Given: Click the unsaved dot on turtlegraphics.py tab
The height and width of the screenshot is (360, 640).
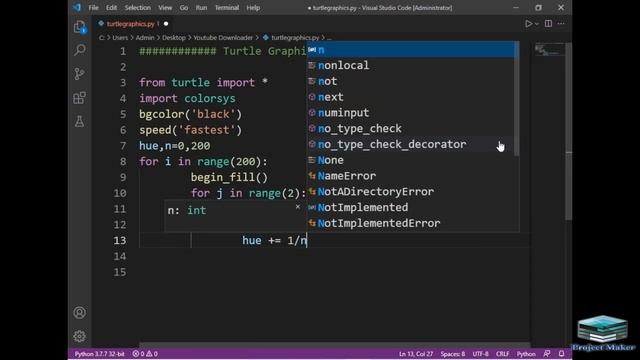Looking at the screenshot, I should click(x=166, y=24).
